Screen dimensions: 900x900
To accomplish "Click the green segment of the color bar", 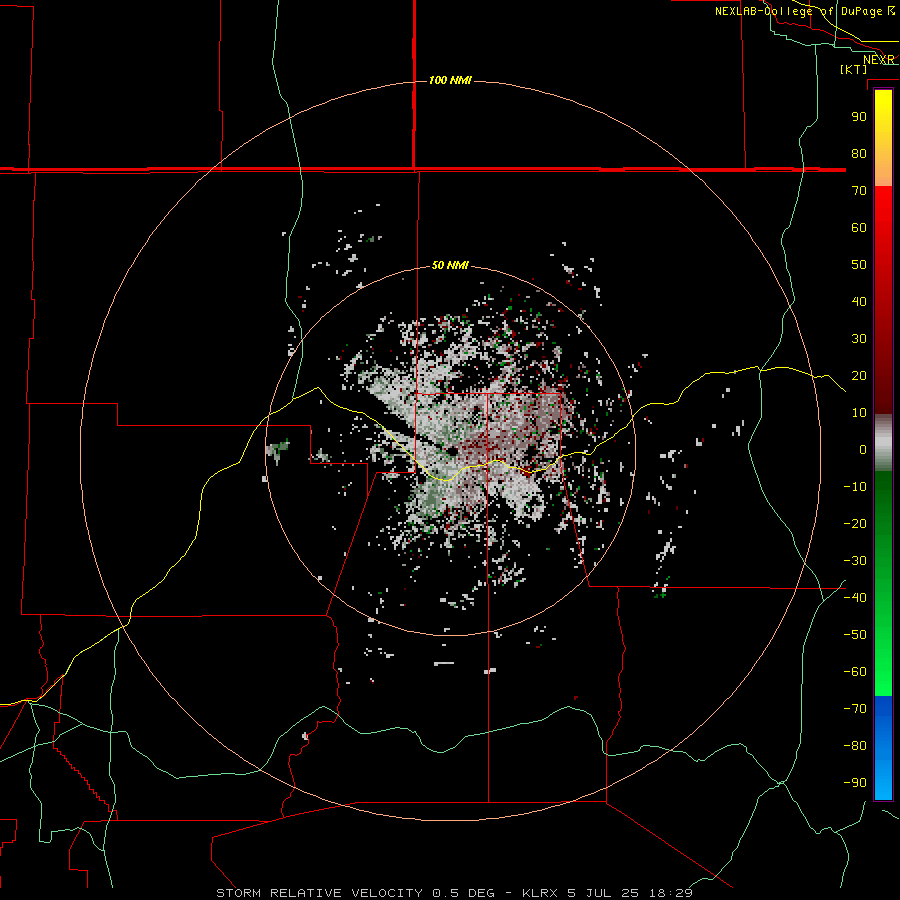I will pos(883,584).
